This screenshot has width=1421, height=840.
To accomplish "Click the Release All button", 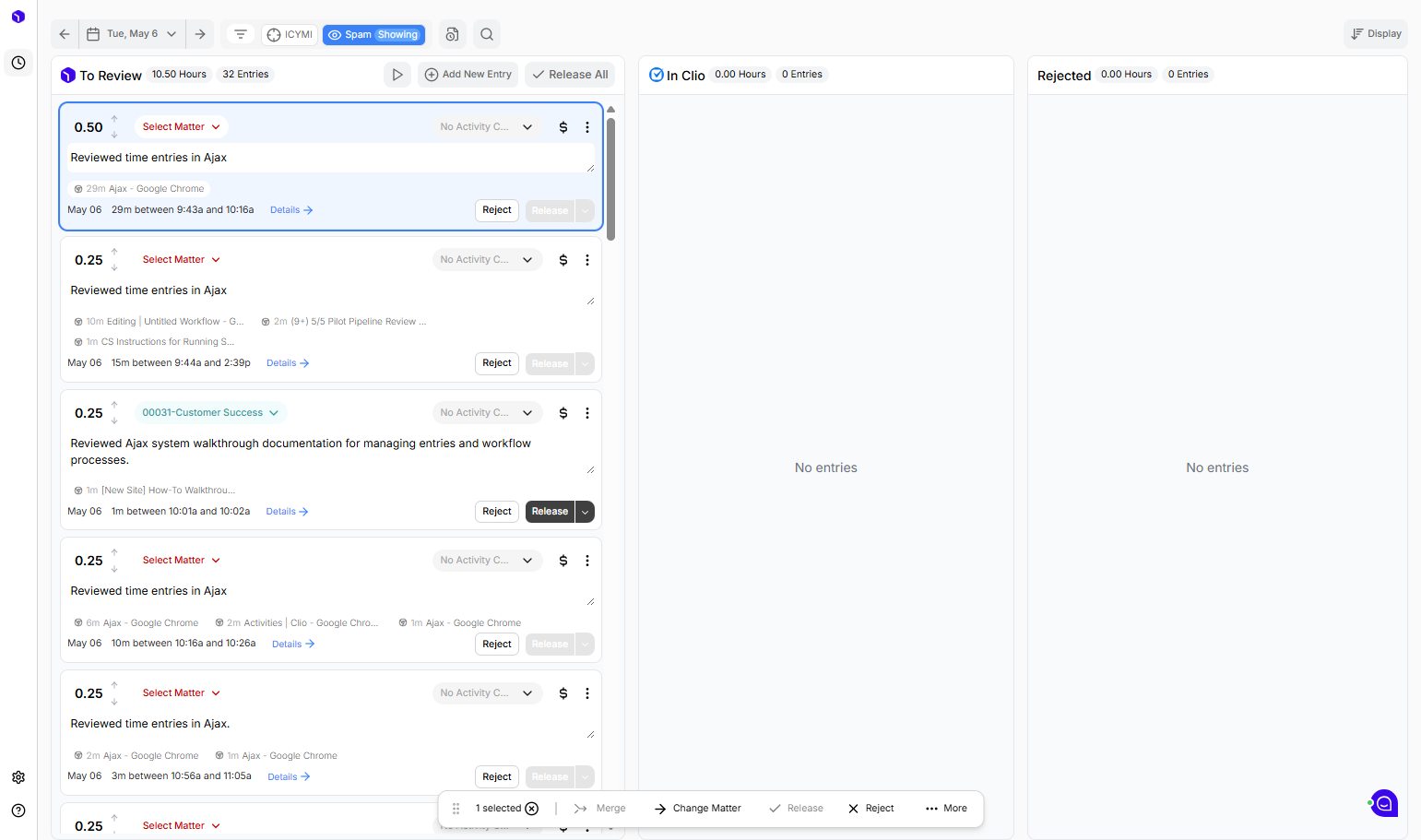I will click(571, 75).
